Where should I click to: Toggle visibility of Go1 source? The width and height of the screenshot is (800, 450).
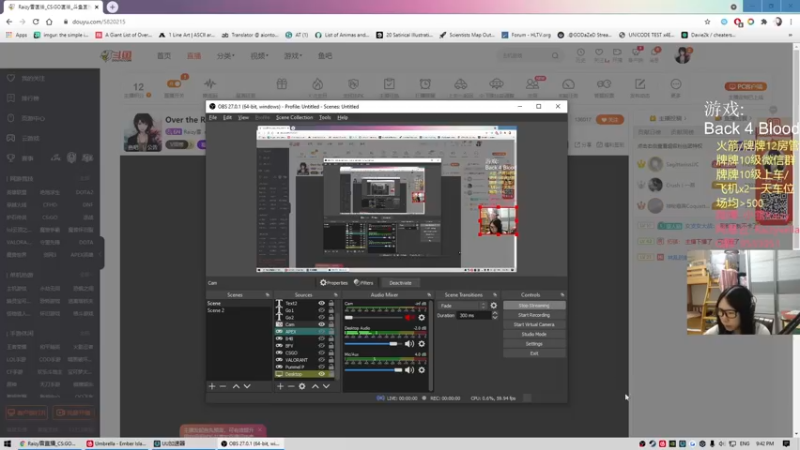tap(321, 310)
